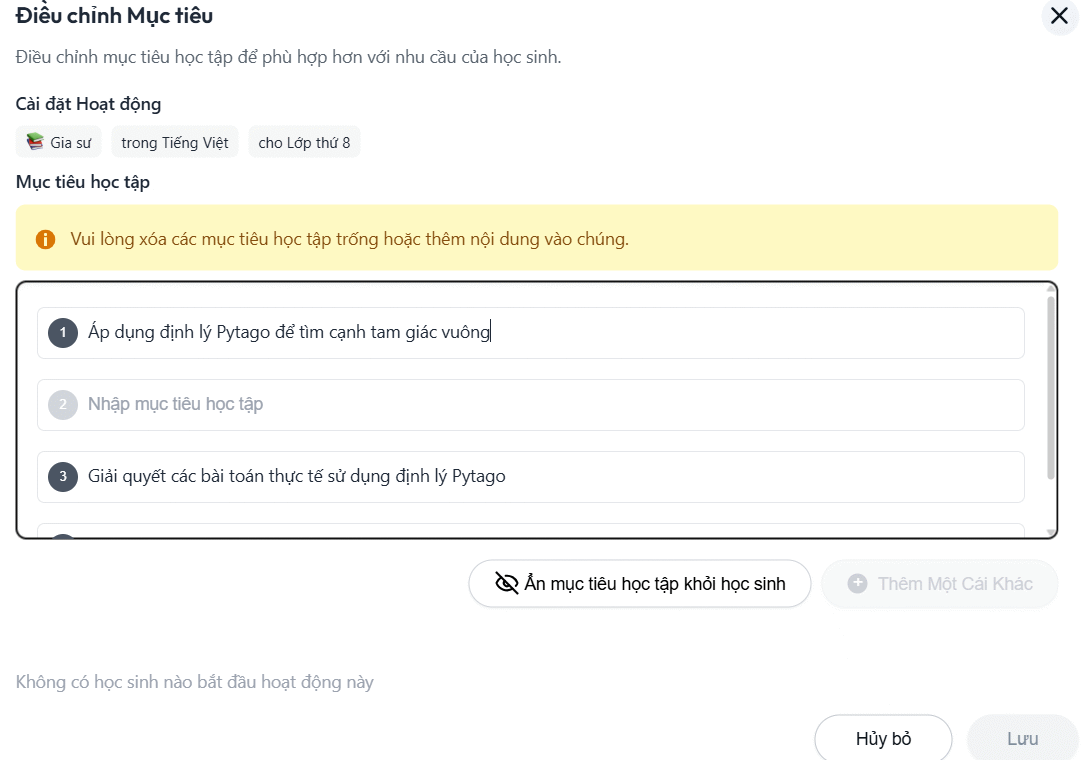Click the info icon in the yellow warning banner
The image size is (1090, 760).
(x=45, y=239)
